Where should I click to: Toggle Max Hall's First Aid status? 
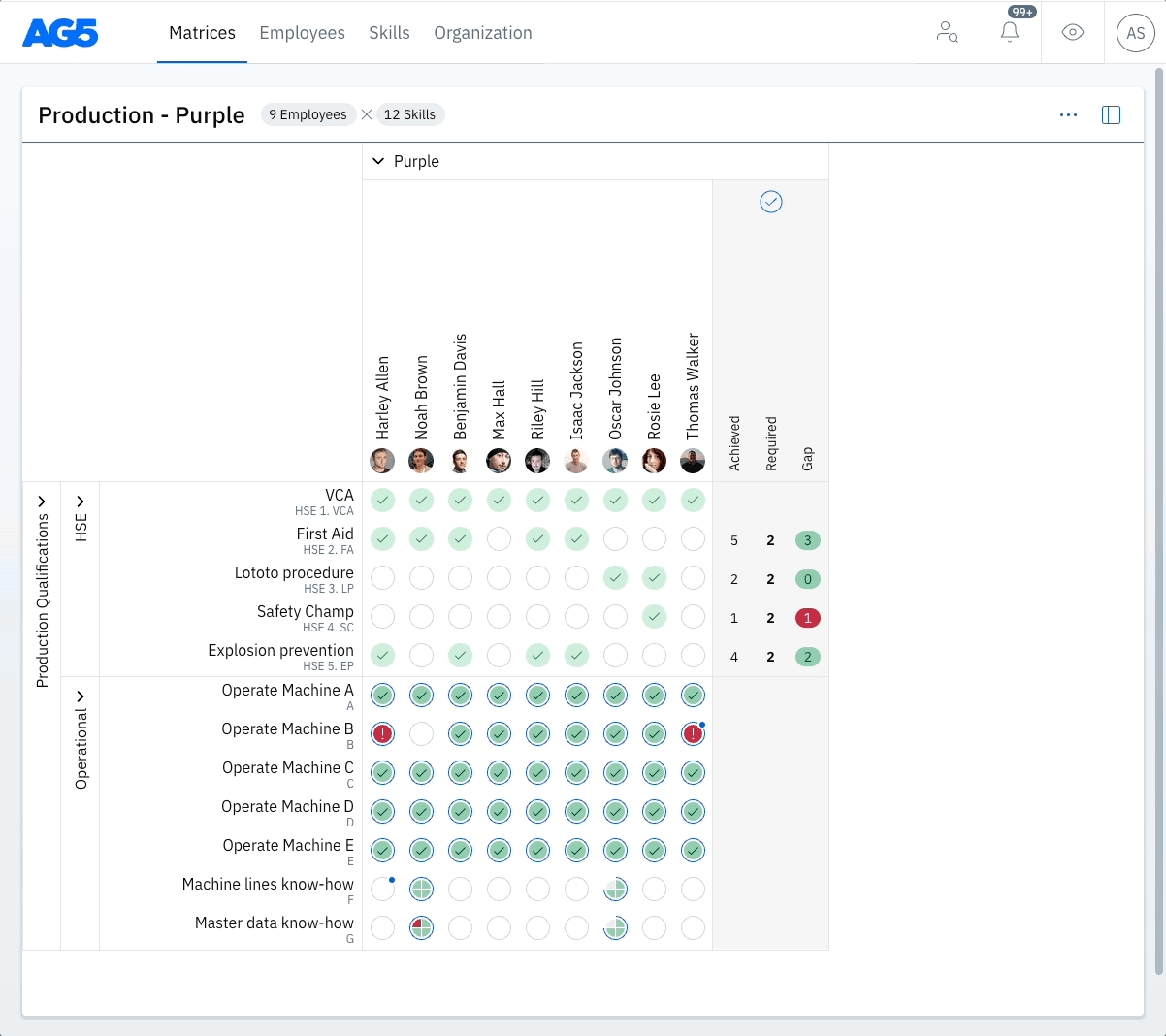(x=499, y=539)
